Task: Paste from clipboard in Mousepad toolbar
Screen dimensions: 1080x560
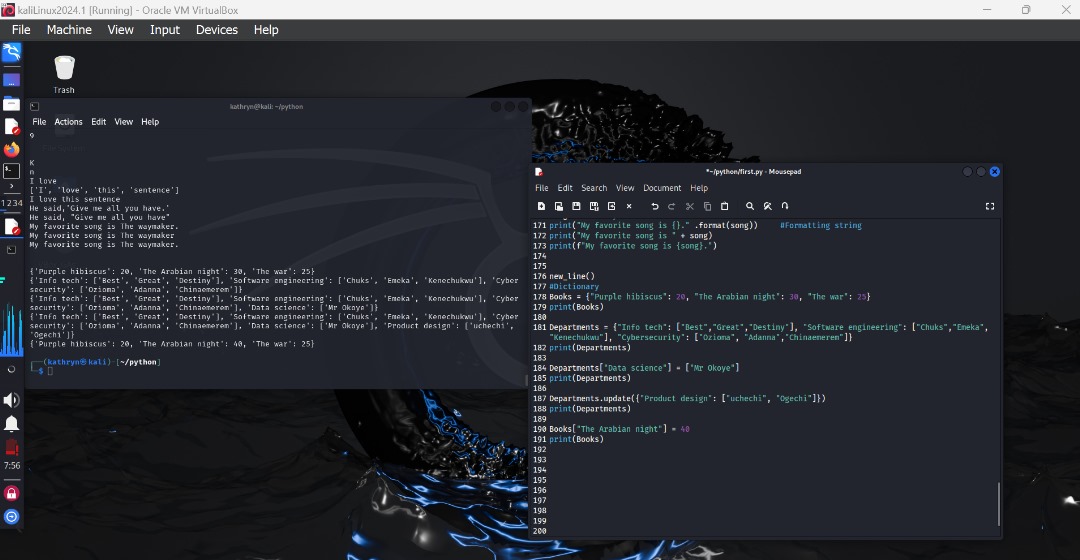Action: (x=725, y=206)
